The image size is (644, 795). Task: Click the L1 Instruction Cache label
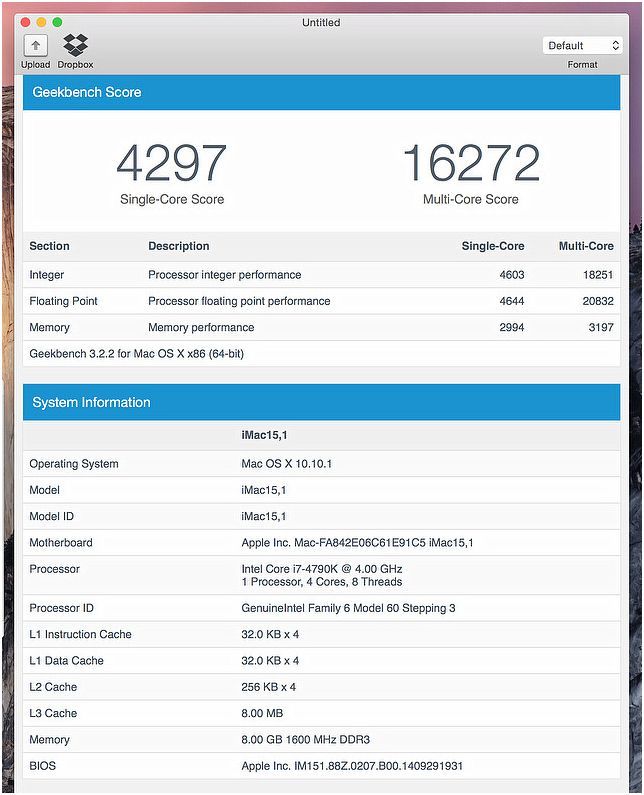[x=80, y=635]
